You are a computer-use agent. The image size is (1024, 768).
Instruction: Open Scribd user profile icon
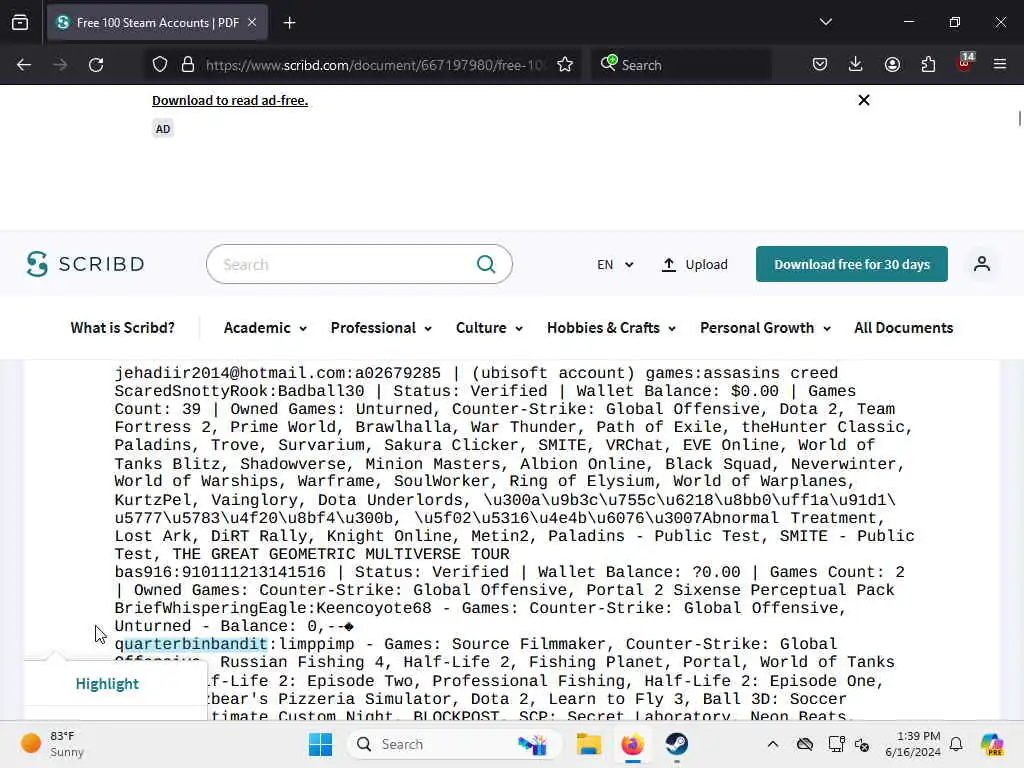tap(982, 264)
